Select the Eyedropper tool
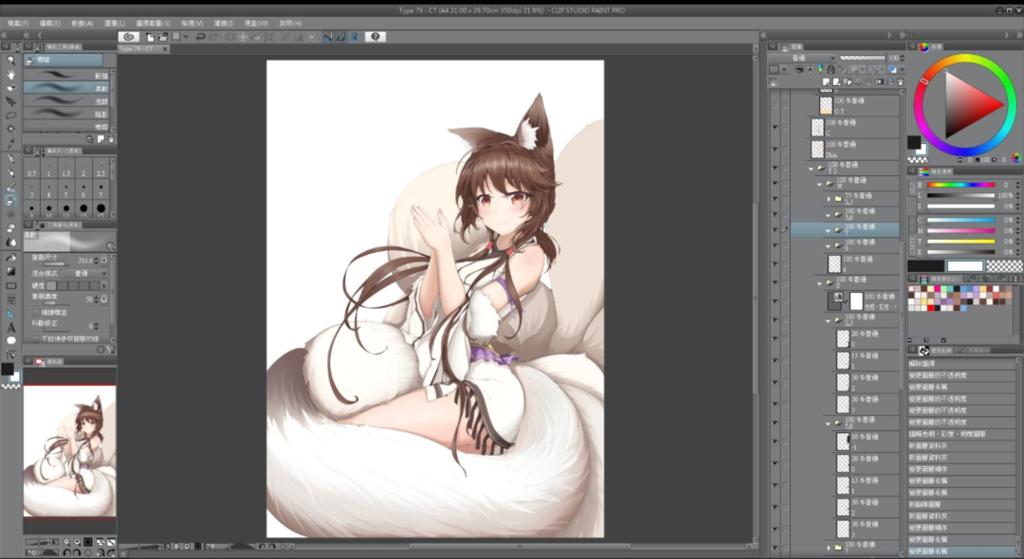1024x559 pixels. coord(10,142)
